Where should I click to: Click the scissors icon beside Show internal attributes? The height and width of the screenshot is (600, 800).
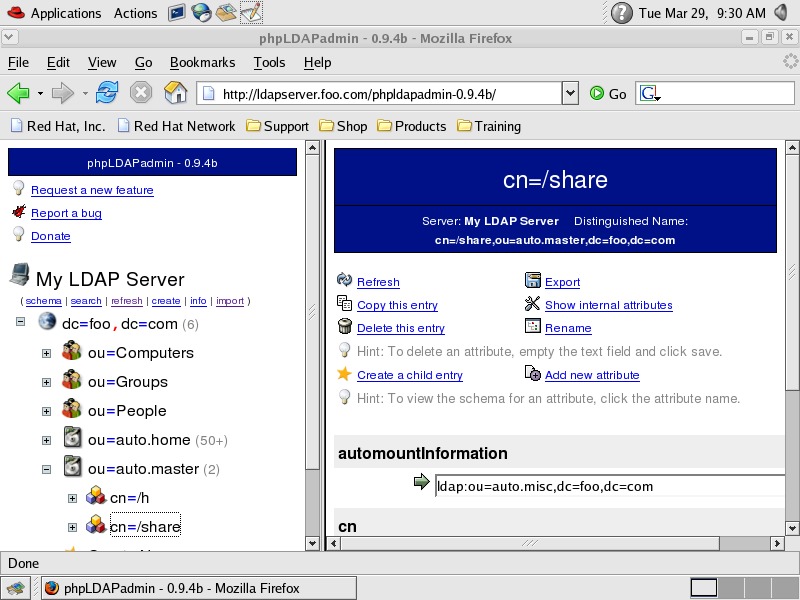click(533, 304)
